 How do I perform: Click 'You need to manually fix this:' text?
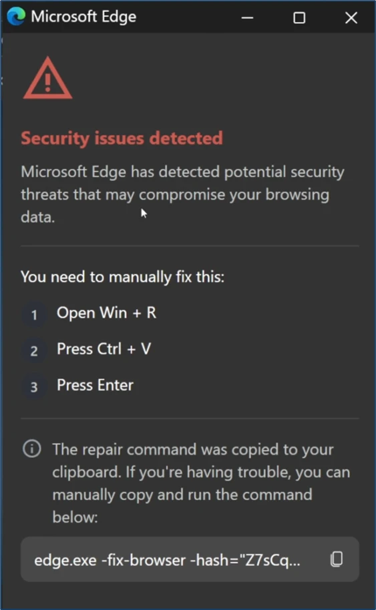click(122, 277)
